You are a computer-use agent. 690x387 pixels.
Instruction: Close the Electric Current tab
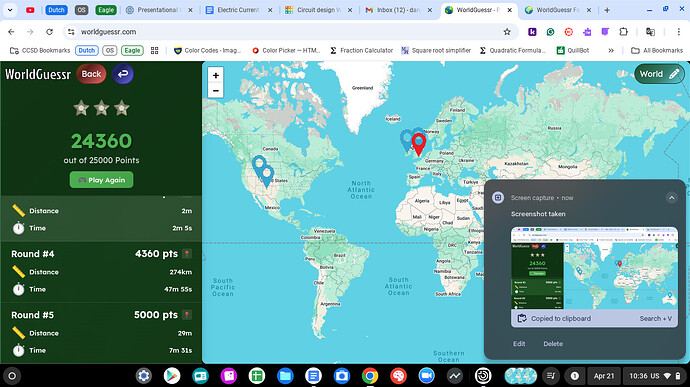coord(270,10)
